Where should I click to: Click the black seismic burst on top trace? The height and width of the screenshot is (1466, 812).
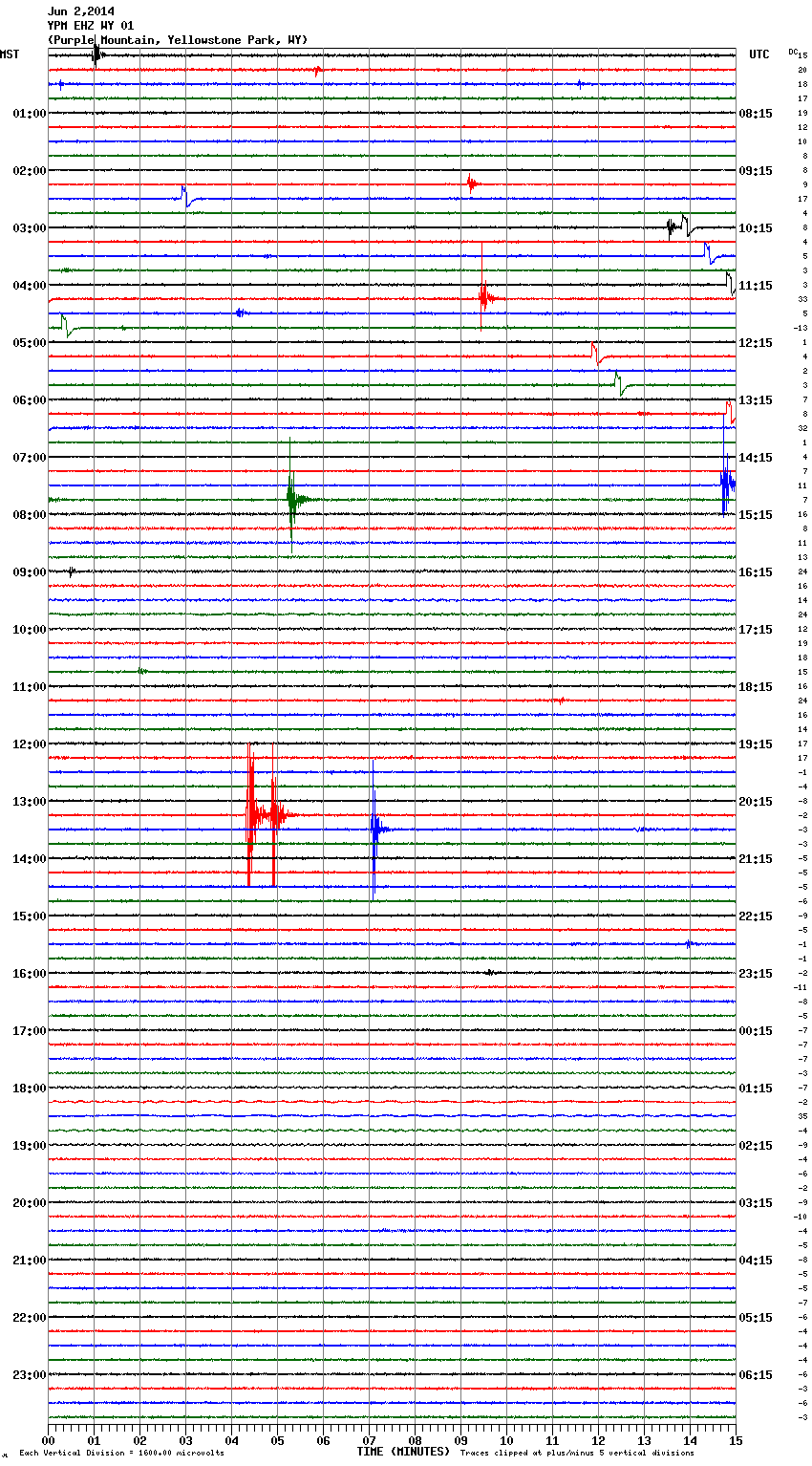tap(96, 55)
